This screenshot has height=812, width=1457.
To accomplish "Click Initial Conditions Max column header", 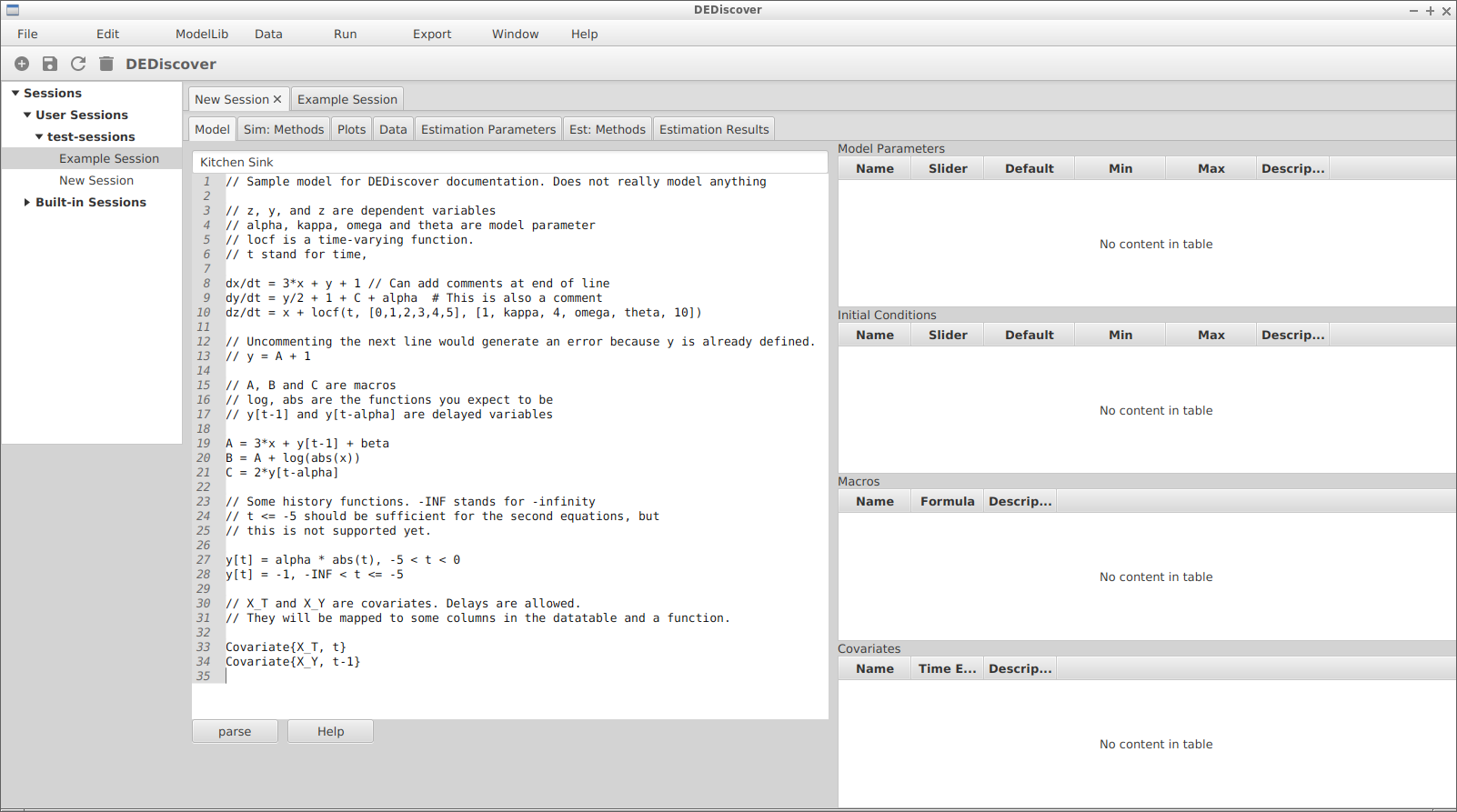I will [1211, 335].
